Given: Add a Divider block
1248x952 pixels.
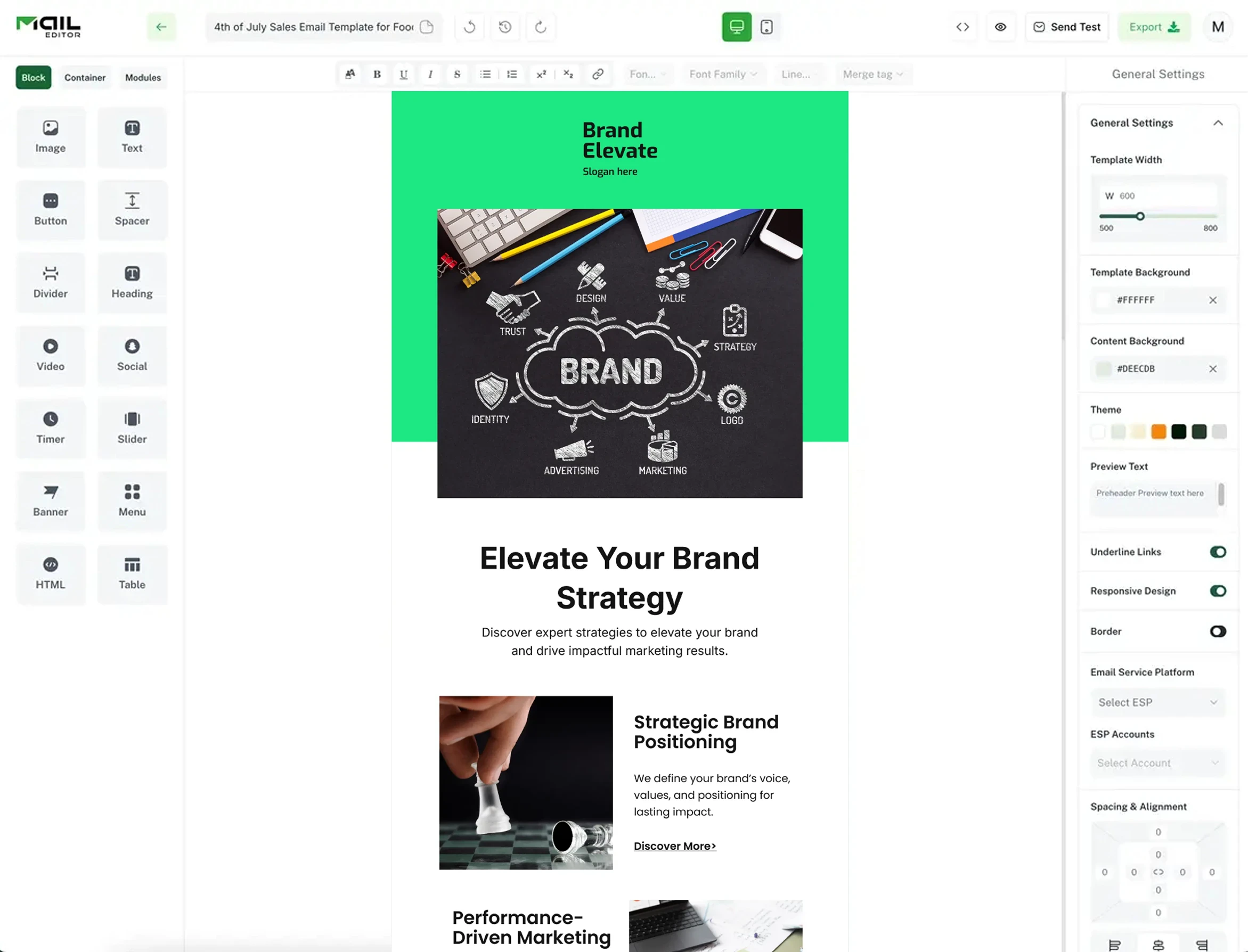Looking at the screenshot, I should point(51,283).
